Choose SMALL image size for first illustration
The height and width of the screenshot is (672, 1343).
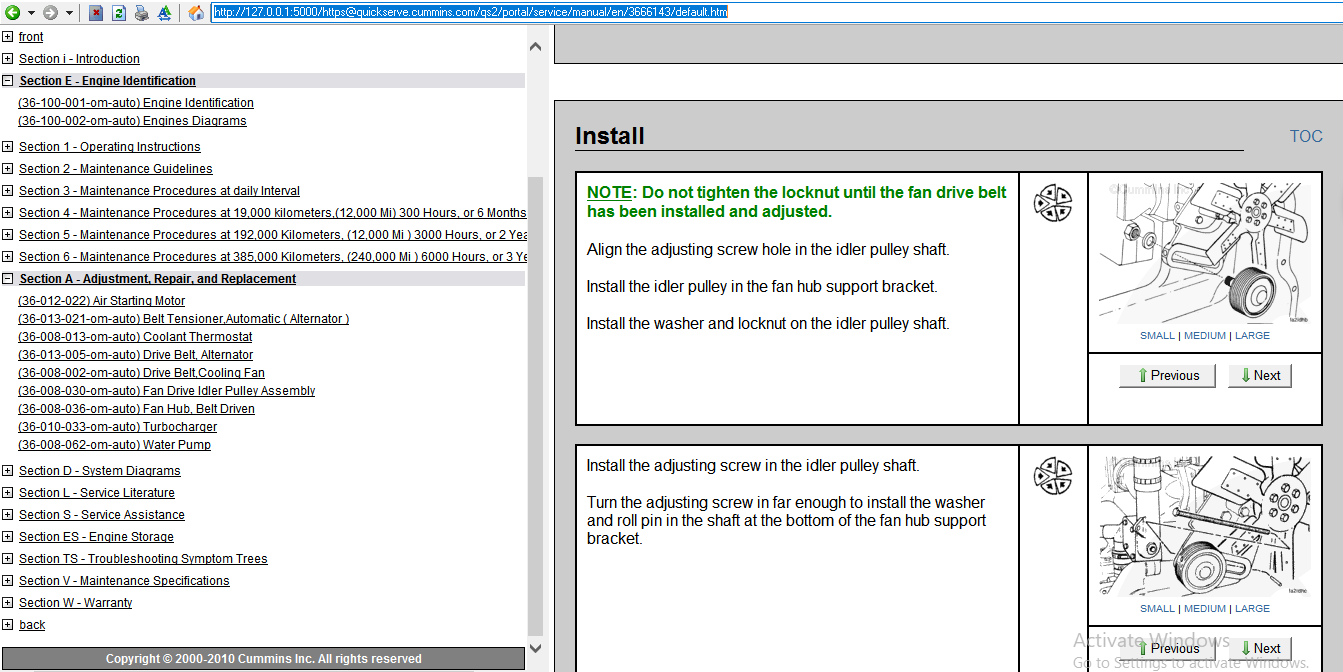[1157, 336]
